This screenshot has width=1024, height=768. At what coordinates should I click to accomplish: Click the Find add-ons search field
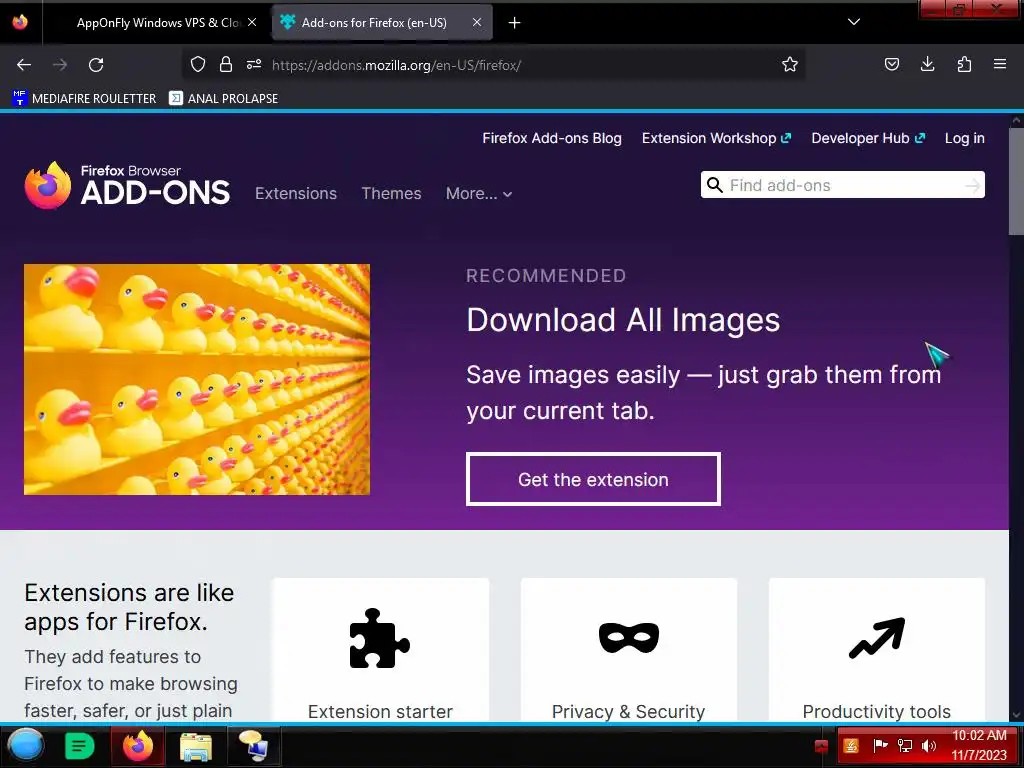(842, 185)
